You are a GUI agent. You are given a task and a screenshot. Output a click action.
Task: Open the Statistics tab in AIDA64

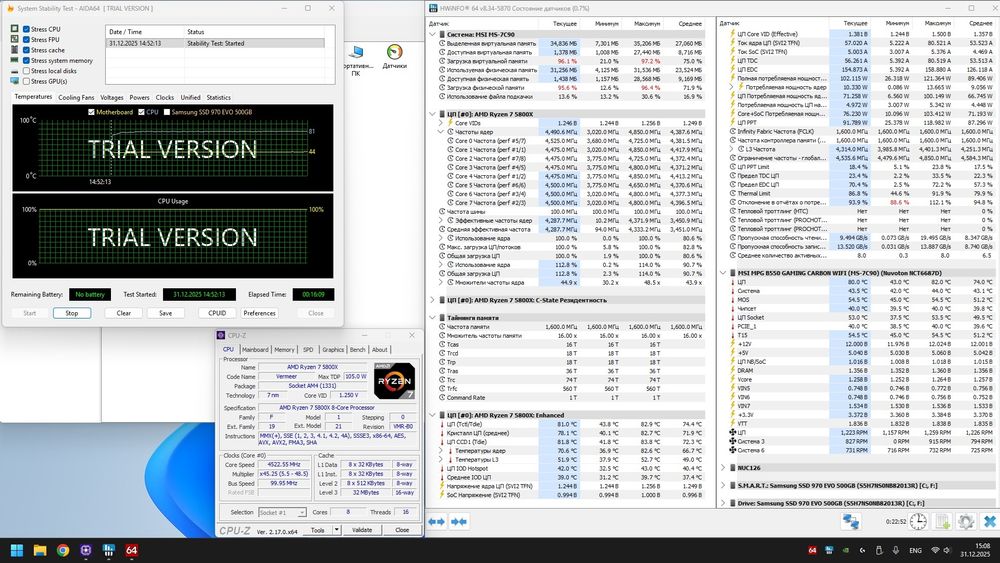(218, 98)
